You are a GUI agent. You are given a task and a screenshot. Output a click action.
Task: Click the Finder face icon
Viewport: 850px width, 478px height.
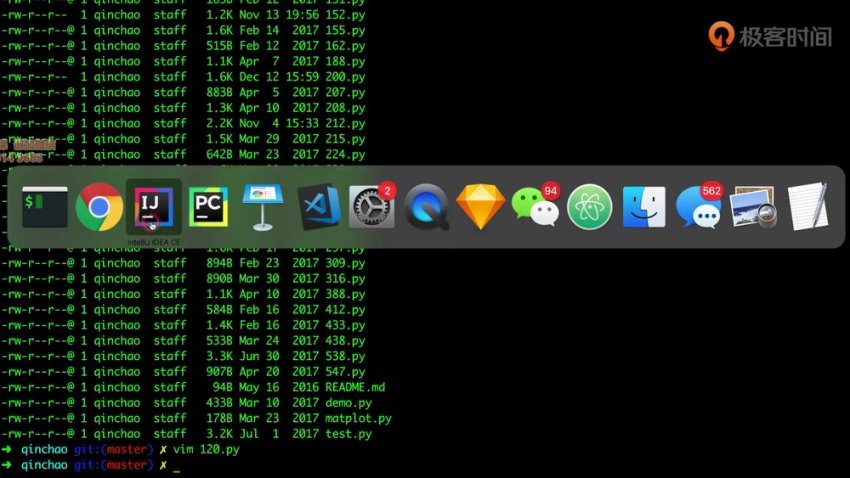[x=644, y=207]
